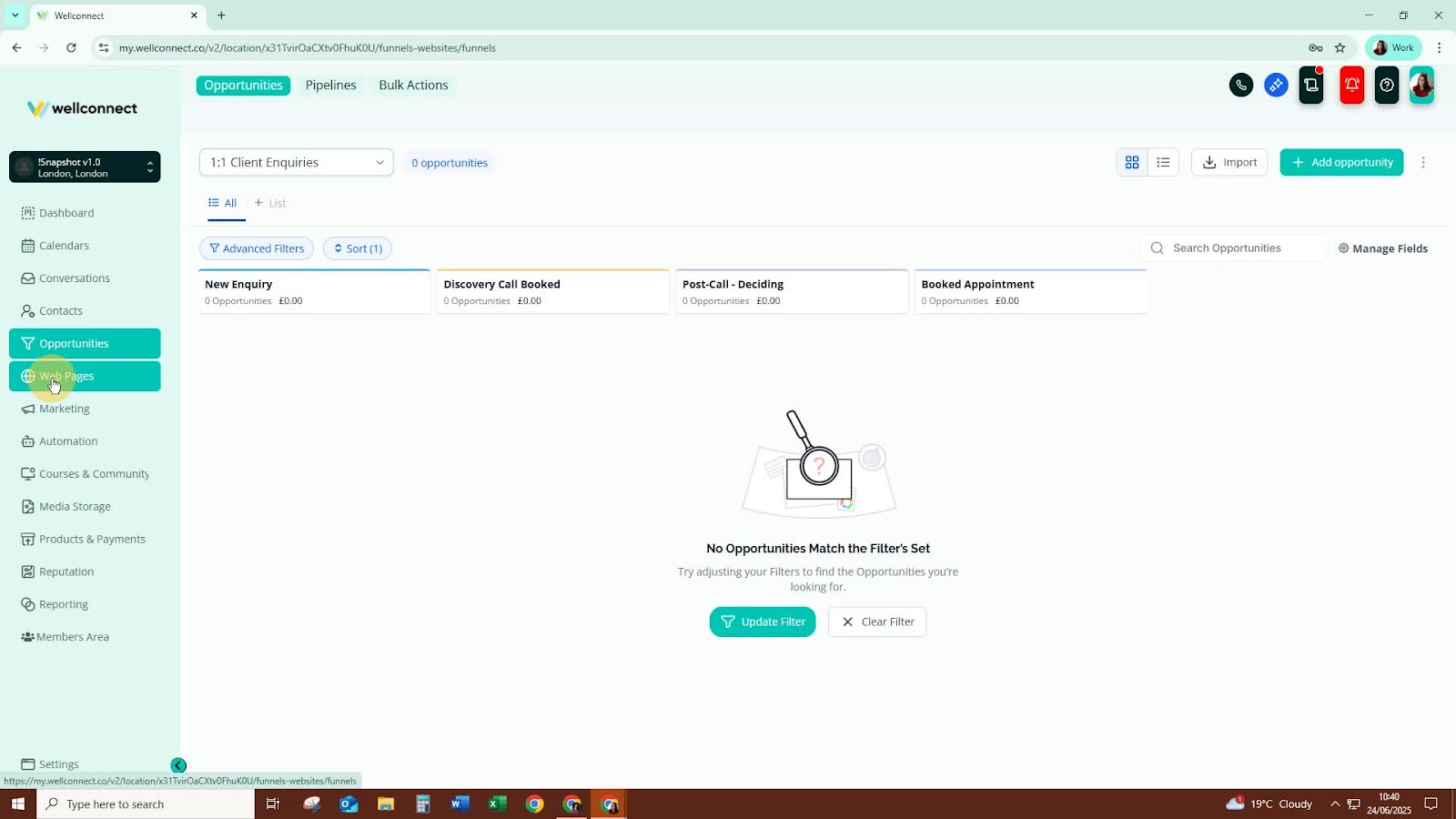The height and width of the screenshot is (819, 1456).
Task: Collapse the sidebar with the arrow button
Action: (x=178, y=765)
